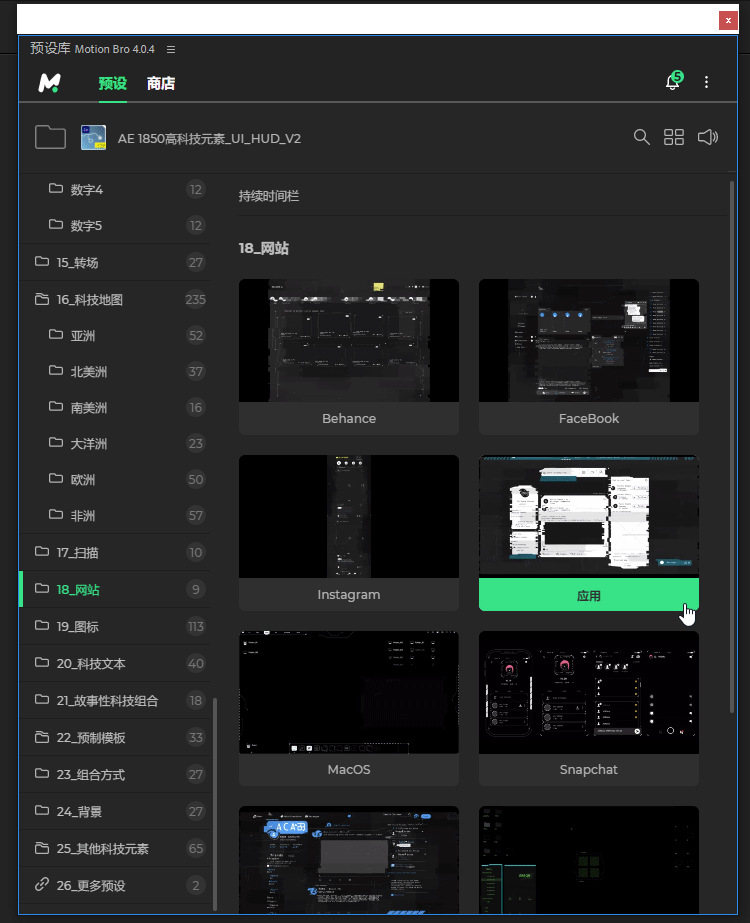750x923 pixels.
Task: Select the FaceBook preset thumbnail
Action: 589,340
